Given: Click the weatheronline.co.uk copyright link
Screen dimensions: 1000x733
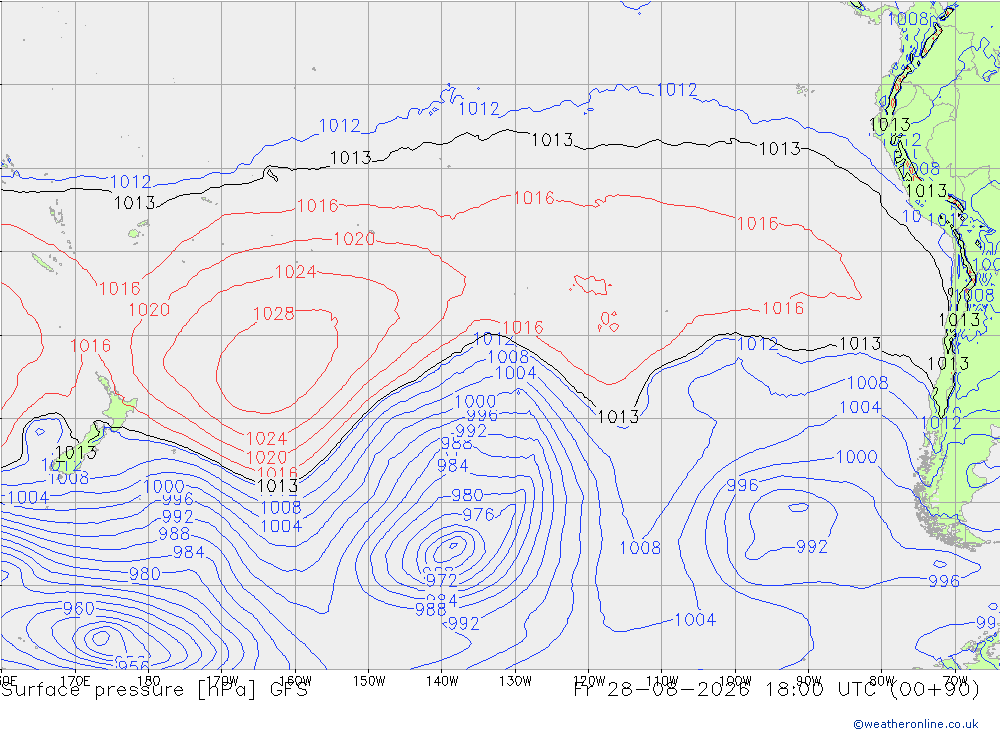Looking at the screenshot, I should tap(916, 724).
